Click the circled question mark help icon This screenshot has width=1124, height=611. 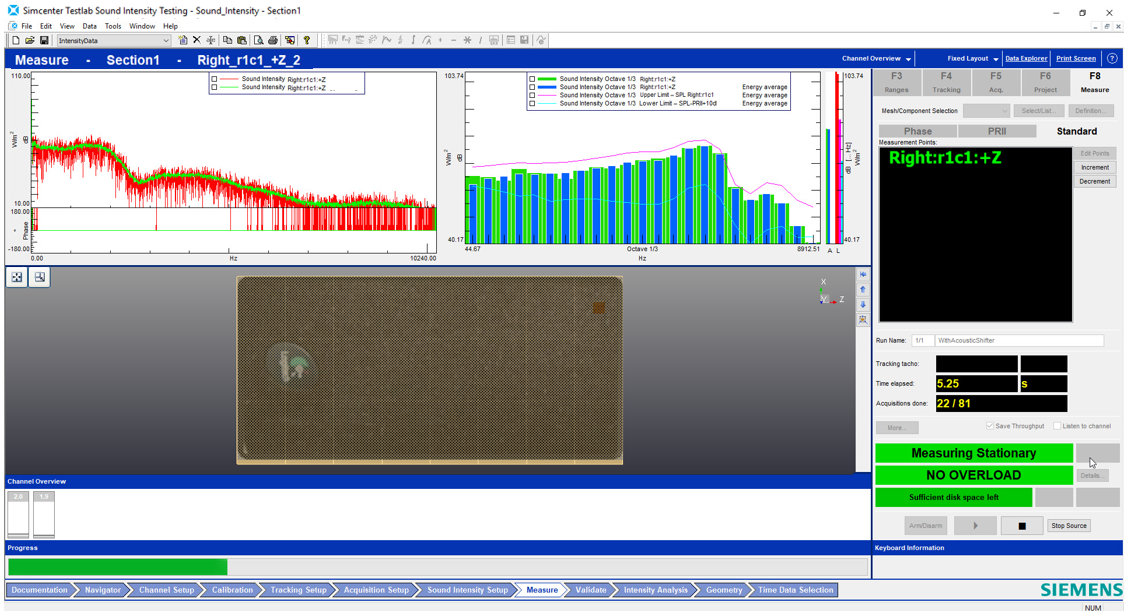point(1113,59)
